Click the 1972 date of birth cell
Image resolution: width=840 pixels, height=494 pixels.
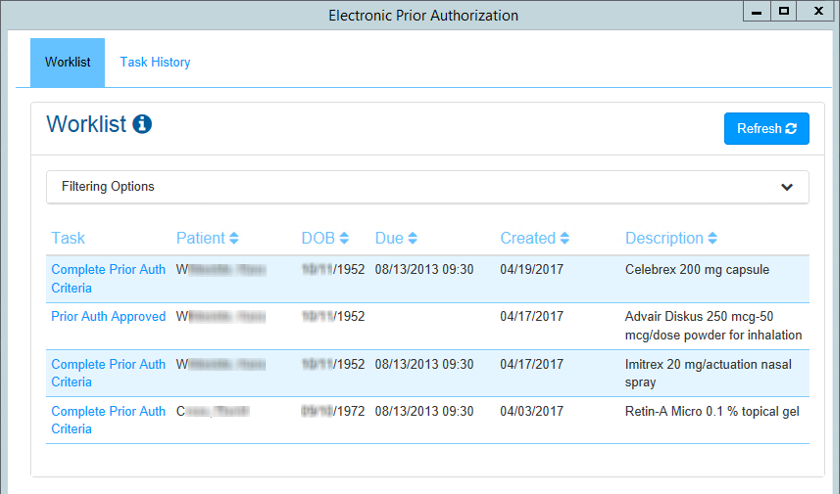333,411
